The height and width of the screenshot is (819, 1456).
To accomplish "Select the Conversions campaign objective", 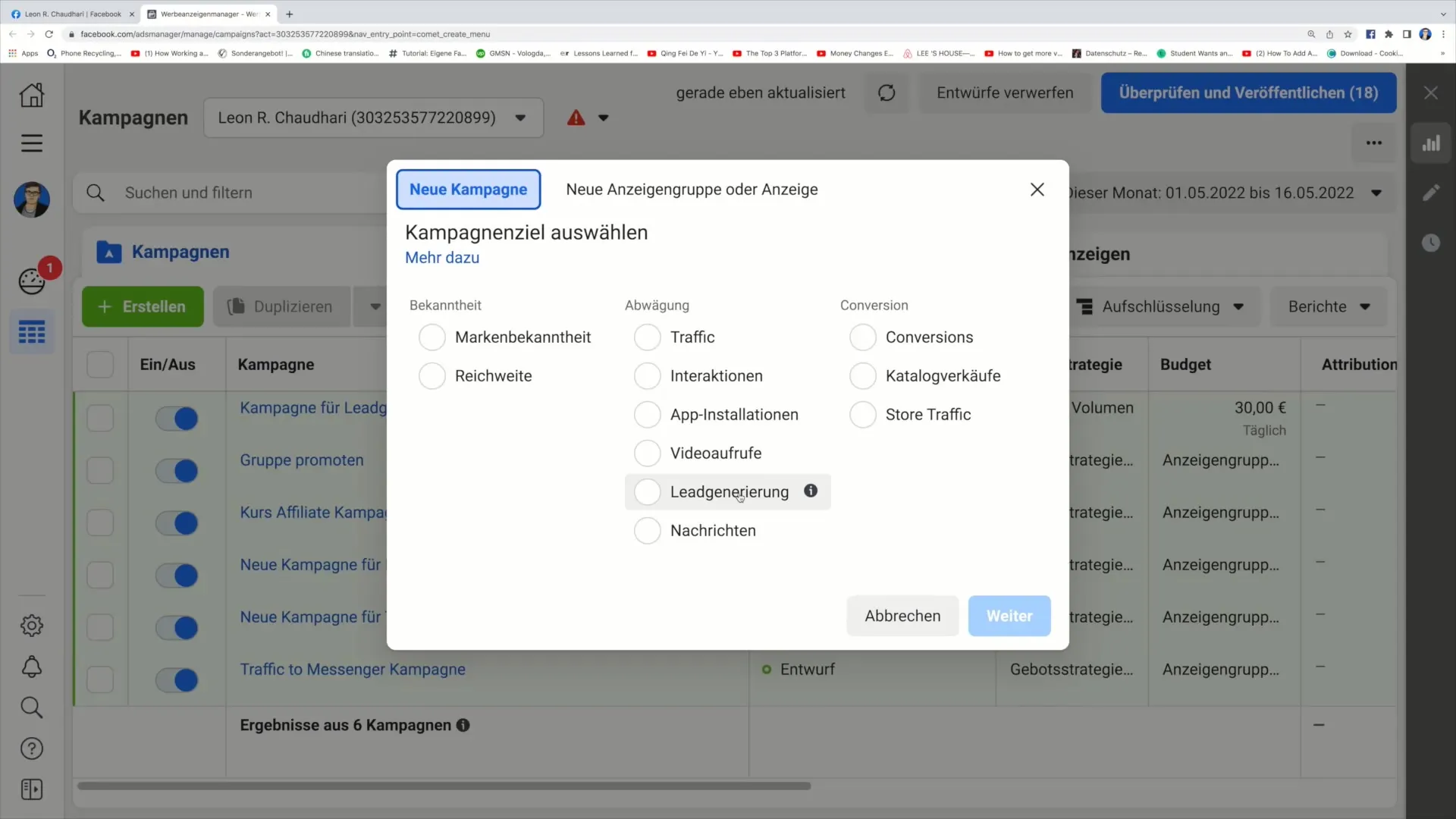I will (x=864, y=337).
